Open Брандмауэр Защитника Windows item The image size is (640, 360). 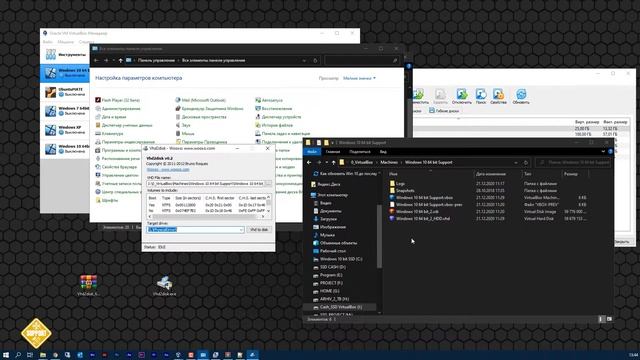click(x=209, y=109)
